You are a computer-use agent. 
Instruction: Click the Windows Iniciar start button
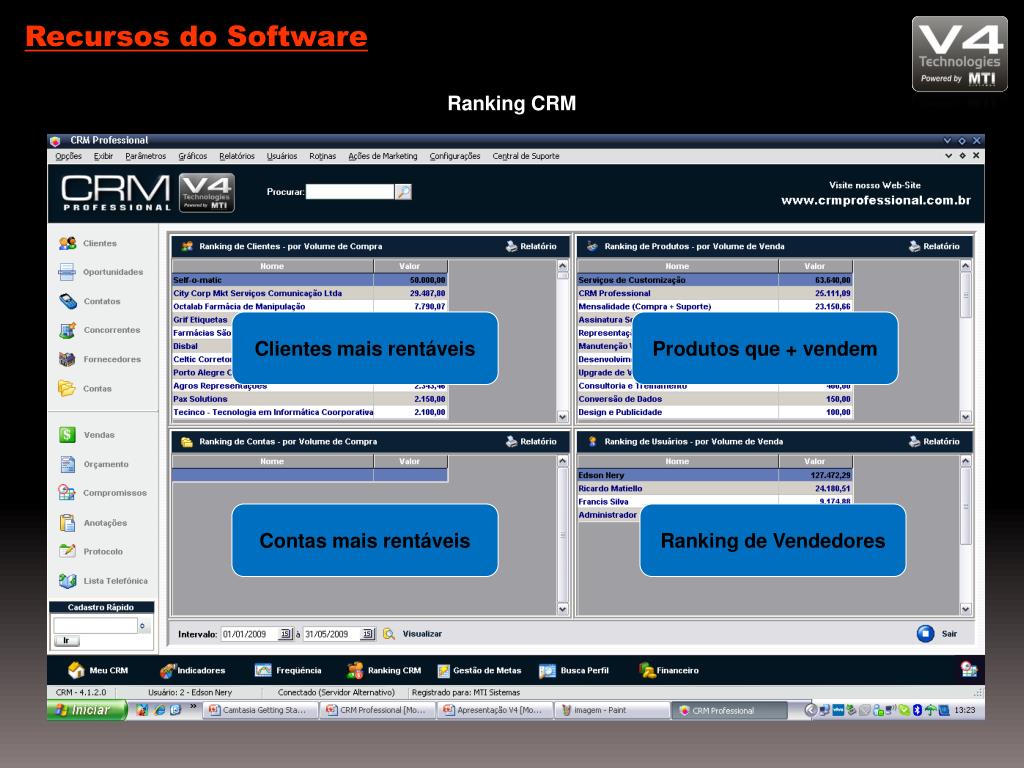[86, 710]
